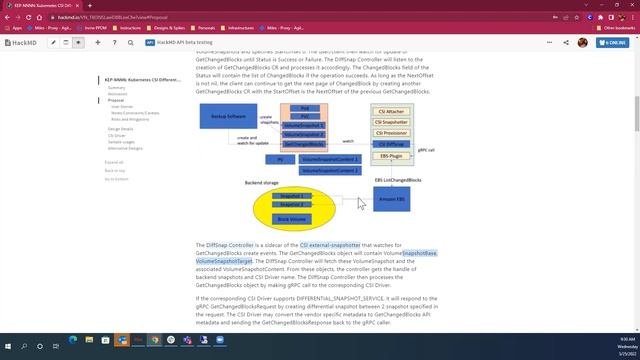This screenshot has width=640, height=360.
Task: Open HackMD help question mark icon
Action: click(x=114, y=42)
